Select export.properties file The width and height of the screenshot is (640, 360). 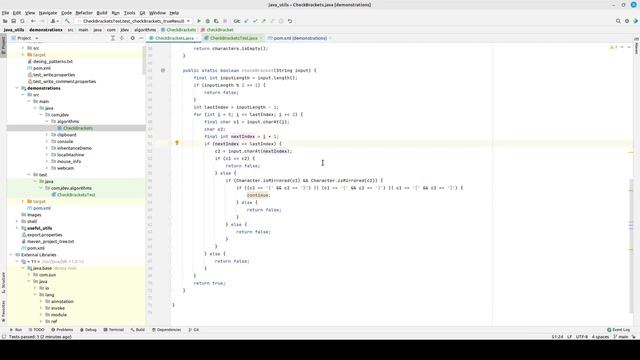tap(44, 235)
